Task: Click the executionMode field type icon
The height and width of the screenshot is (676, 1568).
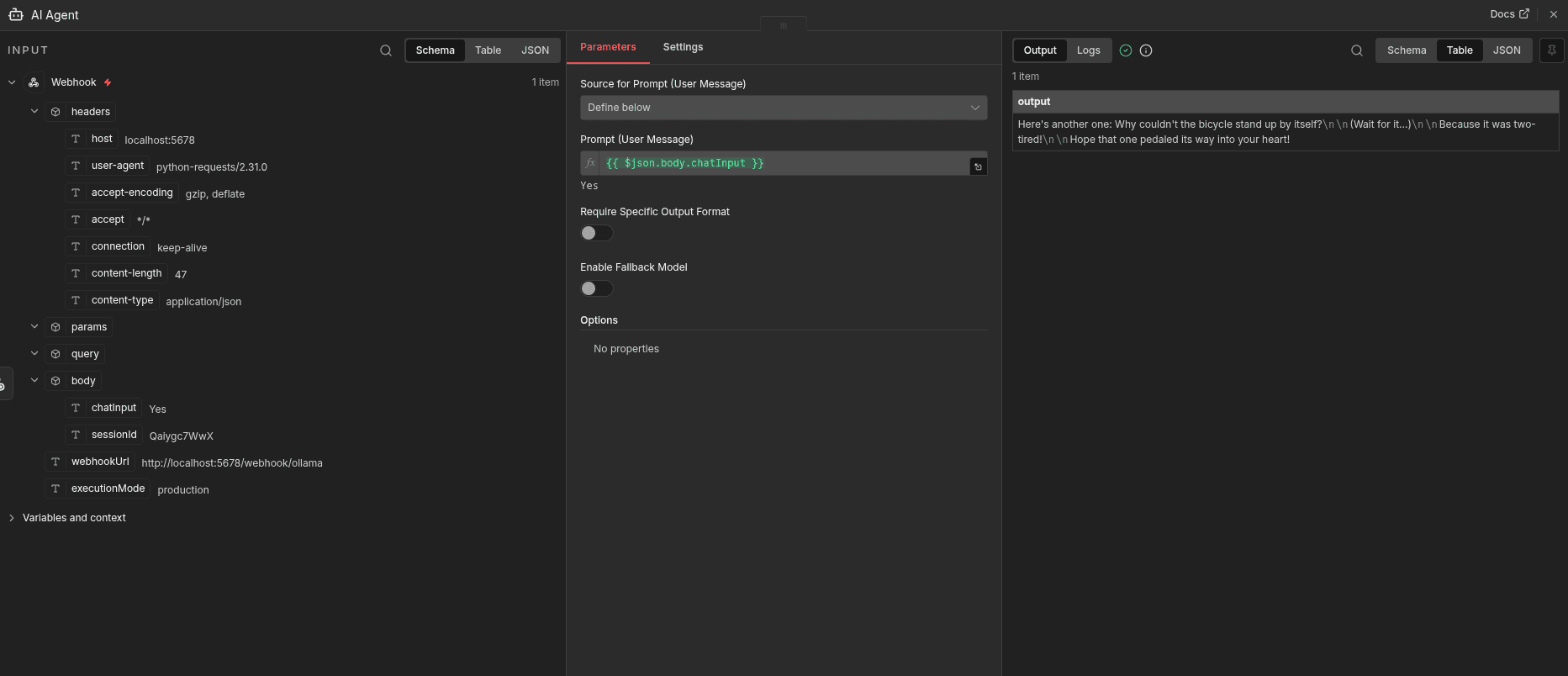Action: [55, 489]
